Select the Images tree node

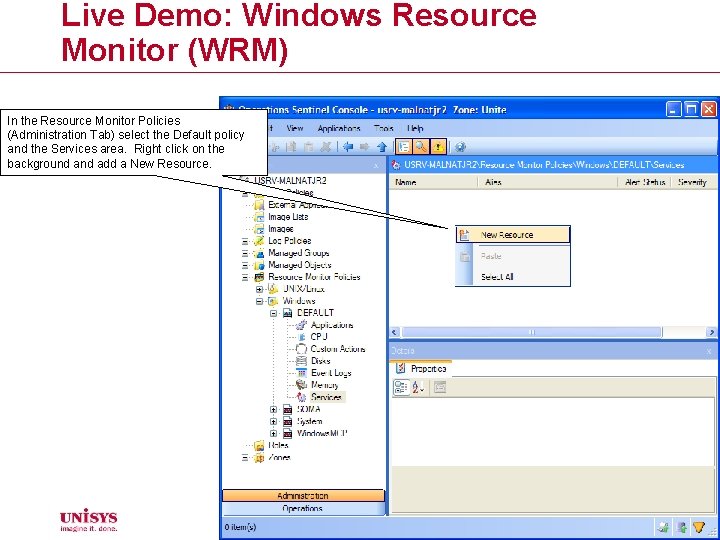[x=281, y=229]
